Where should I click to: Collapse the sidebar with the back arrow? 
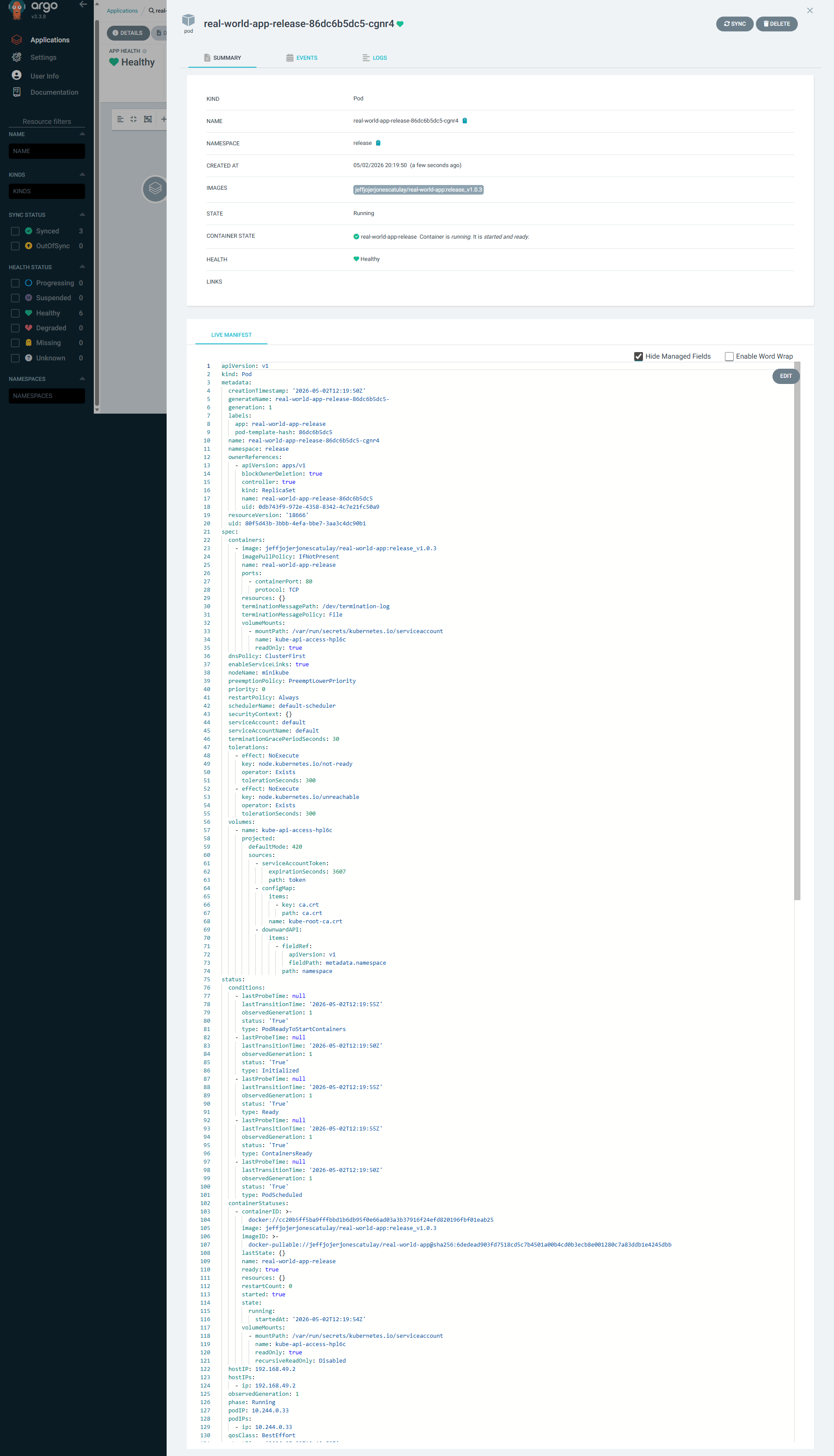point(83,5)
